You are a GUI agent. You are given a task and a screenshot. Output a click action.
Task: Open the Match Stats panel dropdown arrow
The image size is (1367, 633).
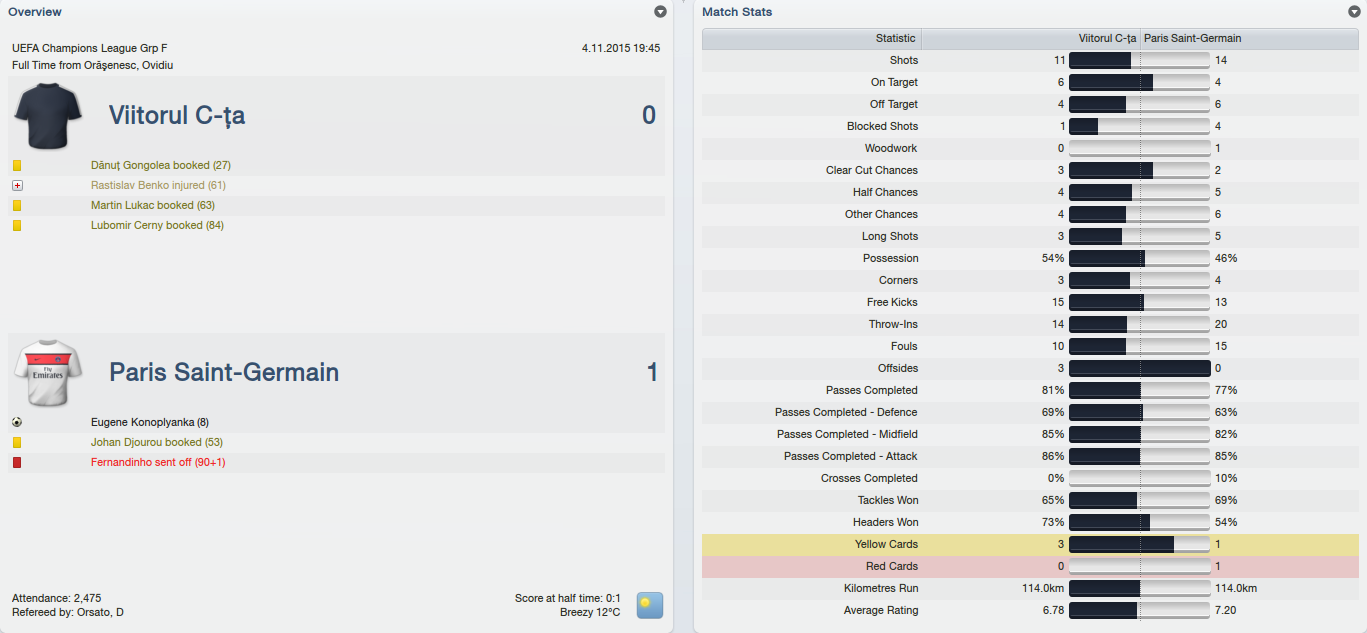coord(1354,12)
